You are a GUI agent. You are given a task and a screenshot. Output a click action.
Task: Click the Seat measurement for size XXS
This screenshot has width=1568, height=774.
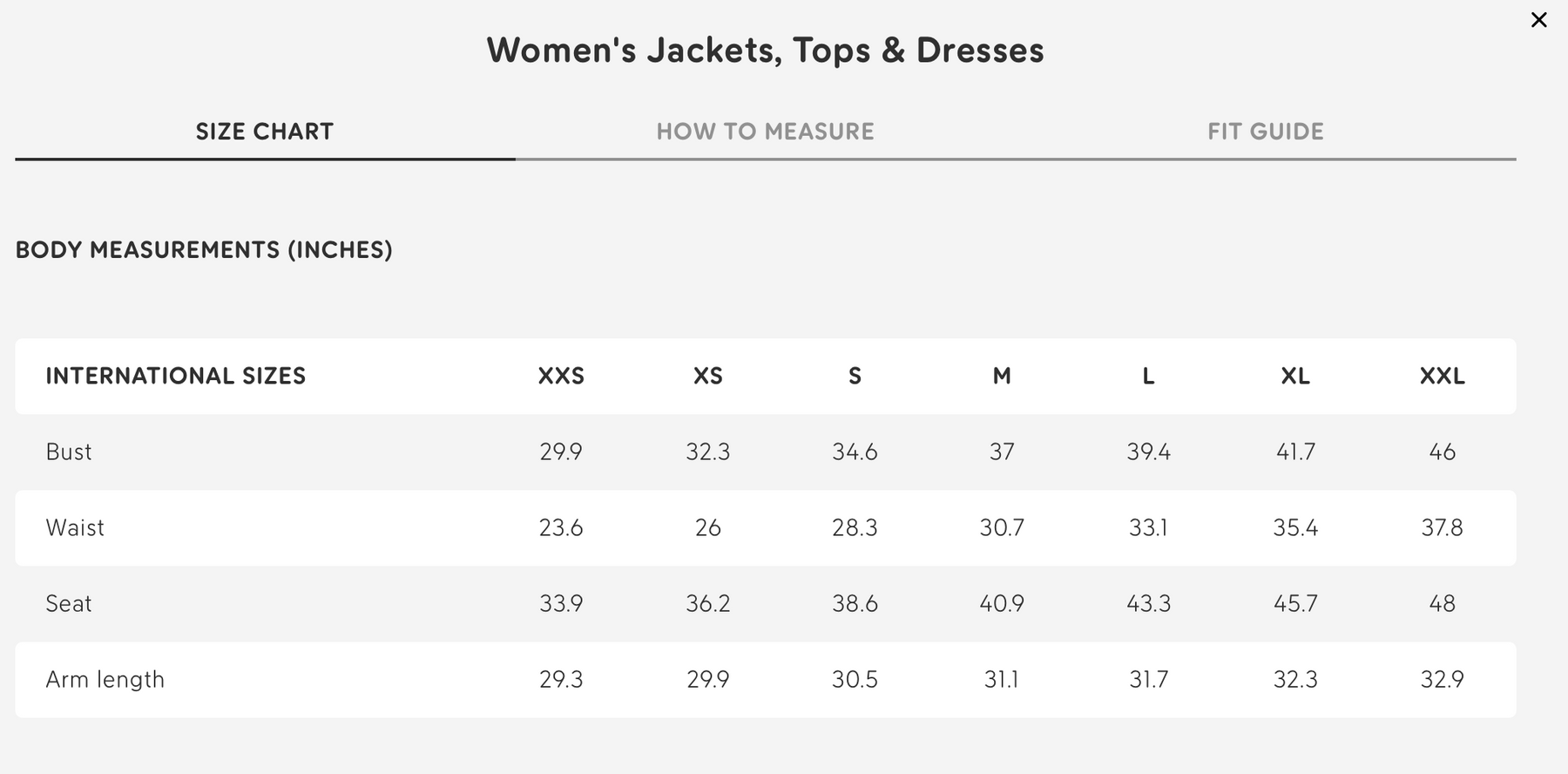pyautogui.click(x=561, y=604)
